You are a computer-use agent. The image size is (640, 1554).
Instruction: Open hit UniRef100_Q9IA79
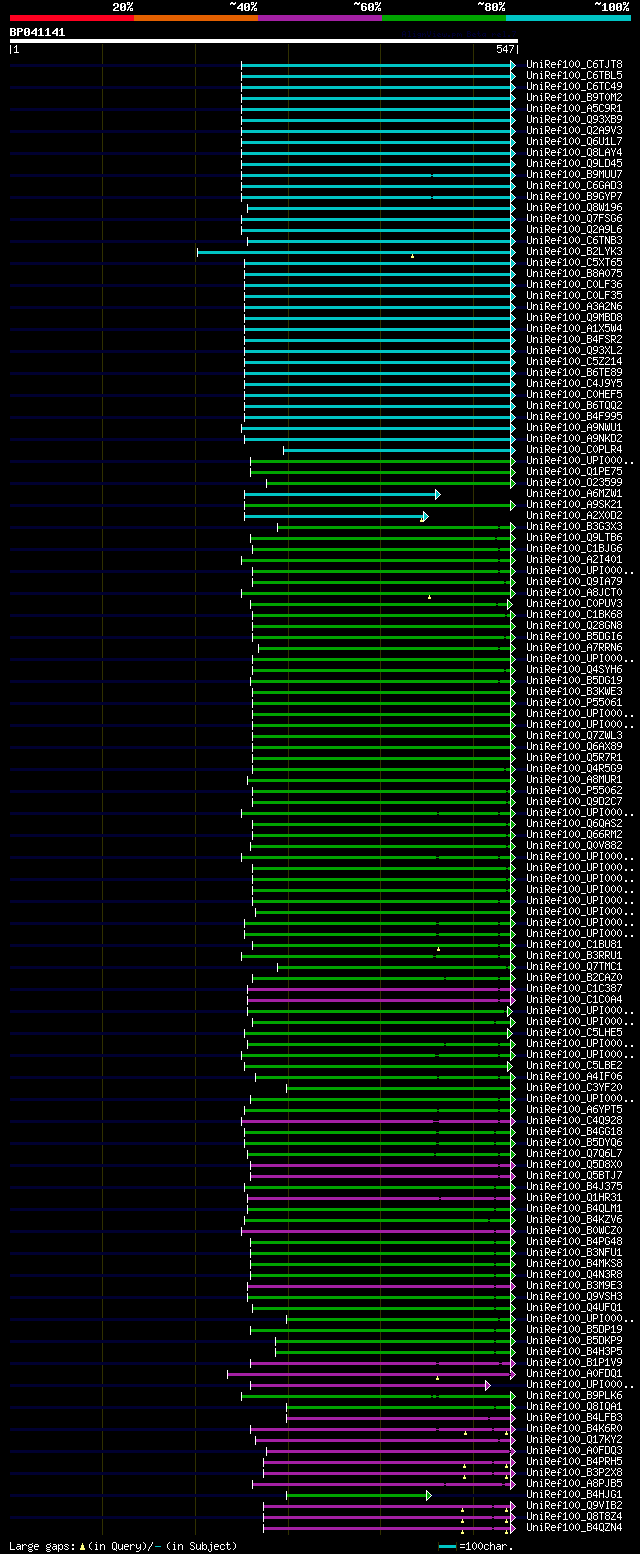(574, 581)
